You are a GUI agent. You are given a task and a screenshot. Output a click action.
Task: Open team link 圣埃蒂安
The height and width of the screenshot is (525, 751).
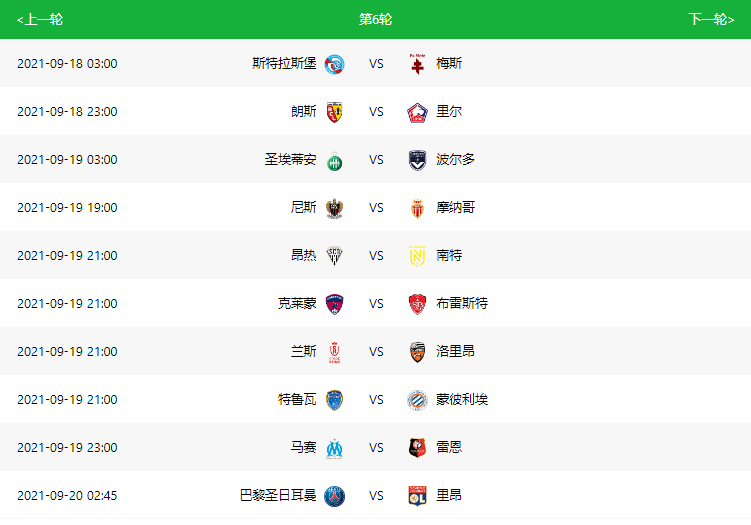[x=290, y=160]
